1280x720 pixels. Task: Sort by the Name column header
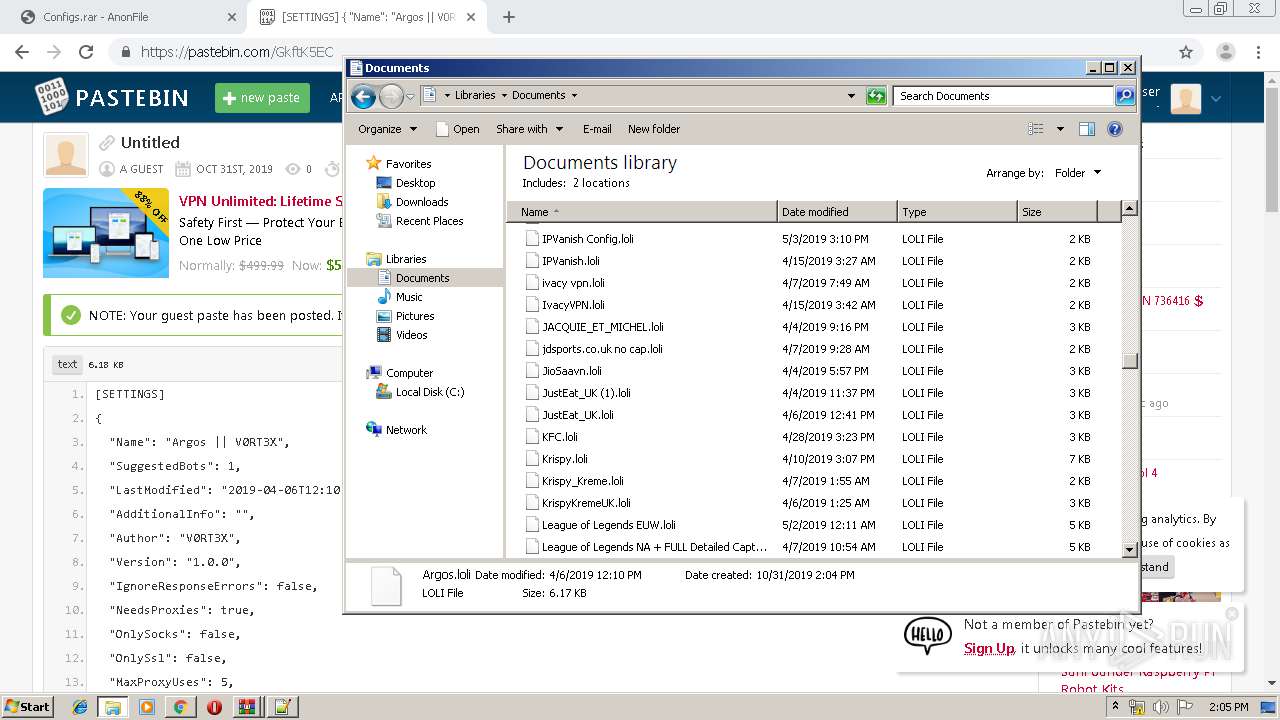(642, 212)
